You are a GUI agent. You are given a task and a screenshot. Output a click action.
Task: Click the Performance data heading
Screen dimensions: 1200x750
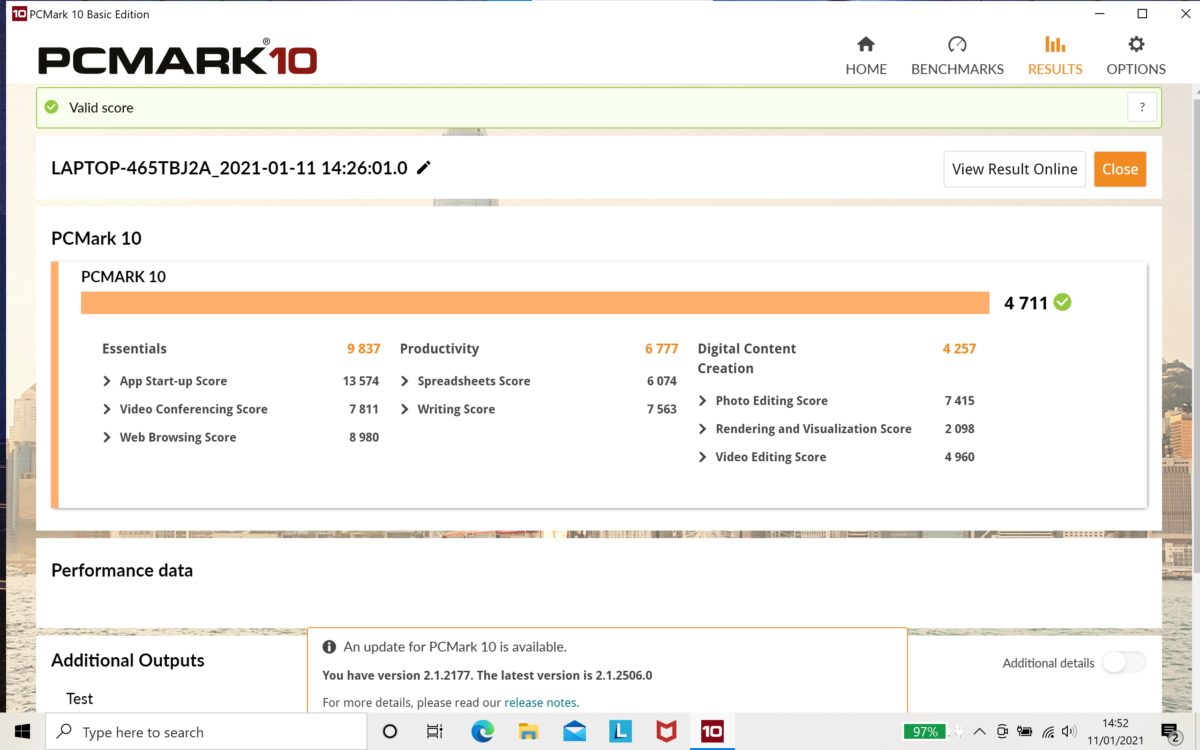click(x=122, y=570)
